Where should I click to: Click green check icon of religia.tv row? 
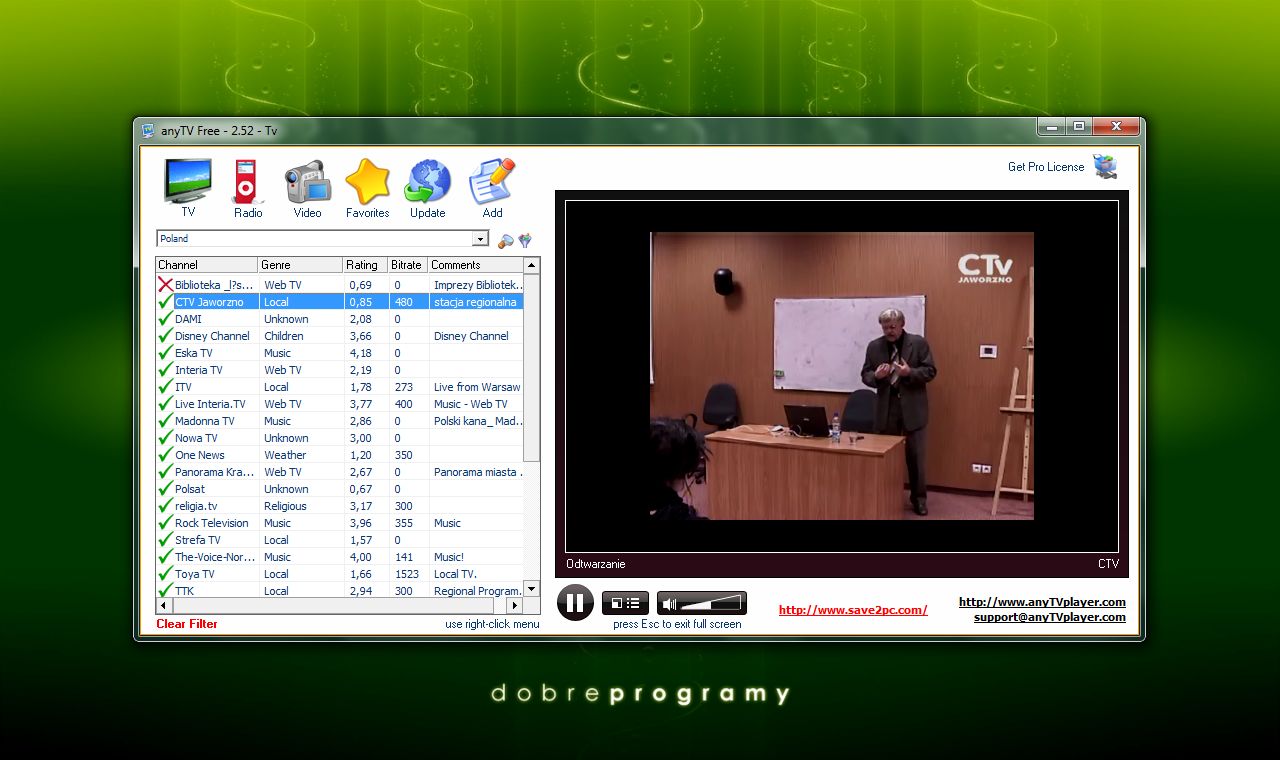point(165,506)
